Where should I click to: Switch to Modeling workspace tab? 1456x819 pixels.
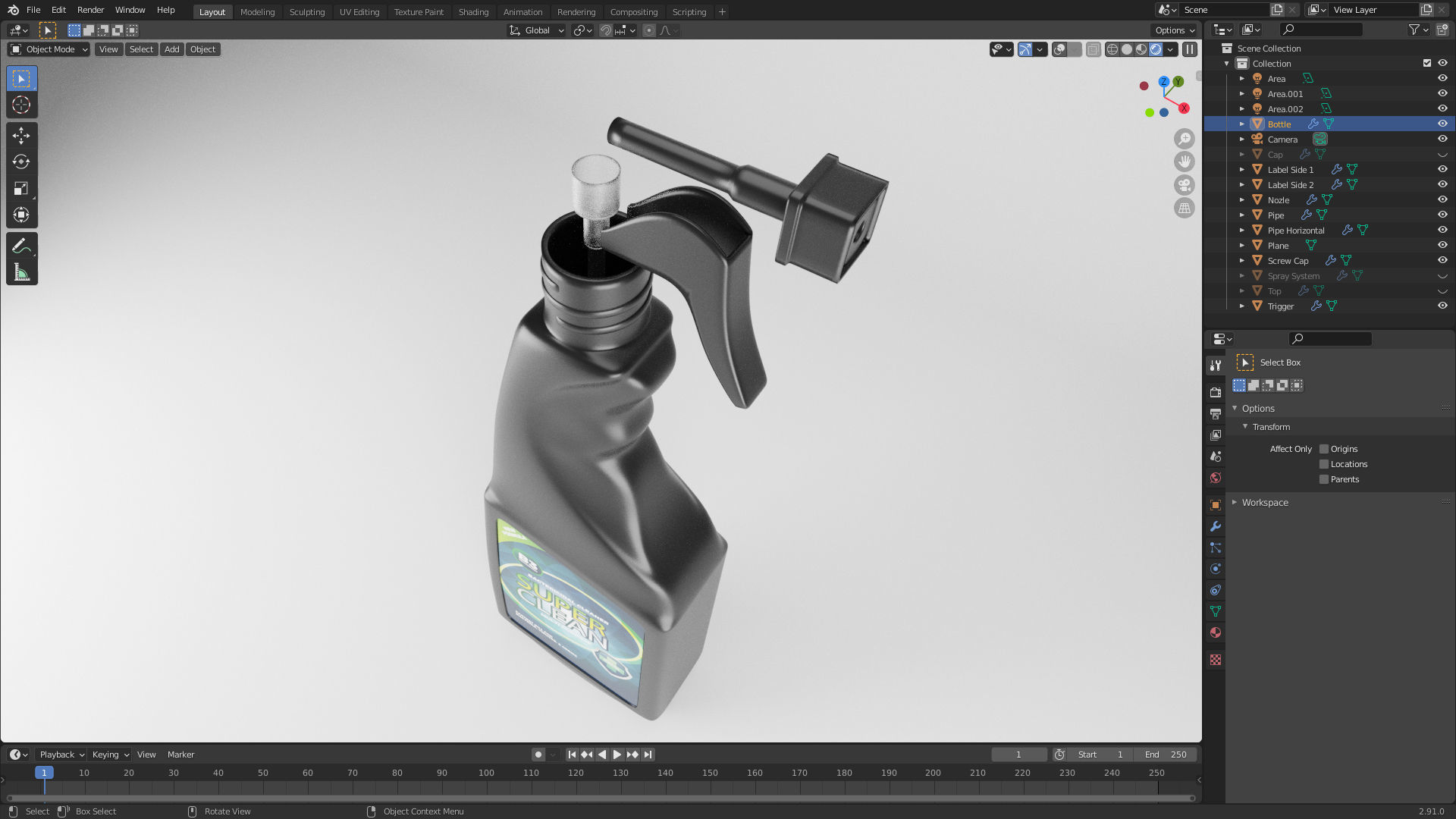click(x=257, y=12)
